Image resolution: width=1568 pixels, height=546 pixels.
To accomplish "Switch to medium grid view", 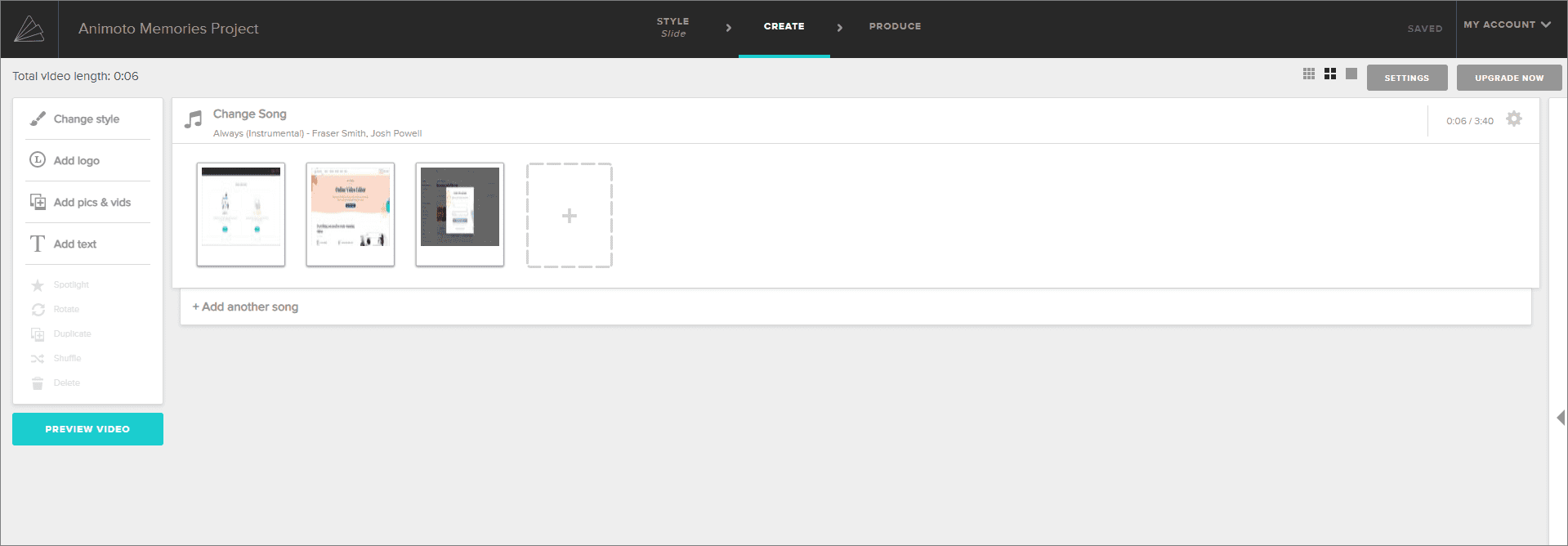I will tap(1329, 74).
